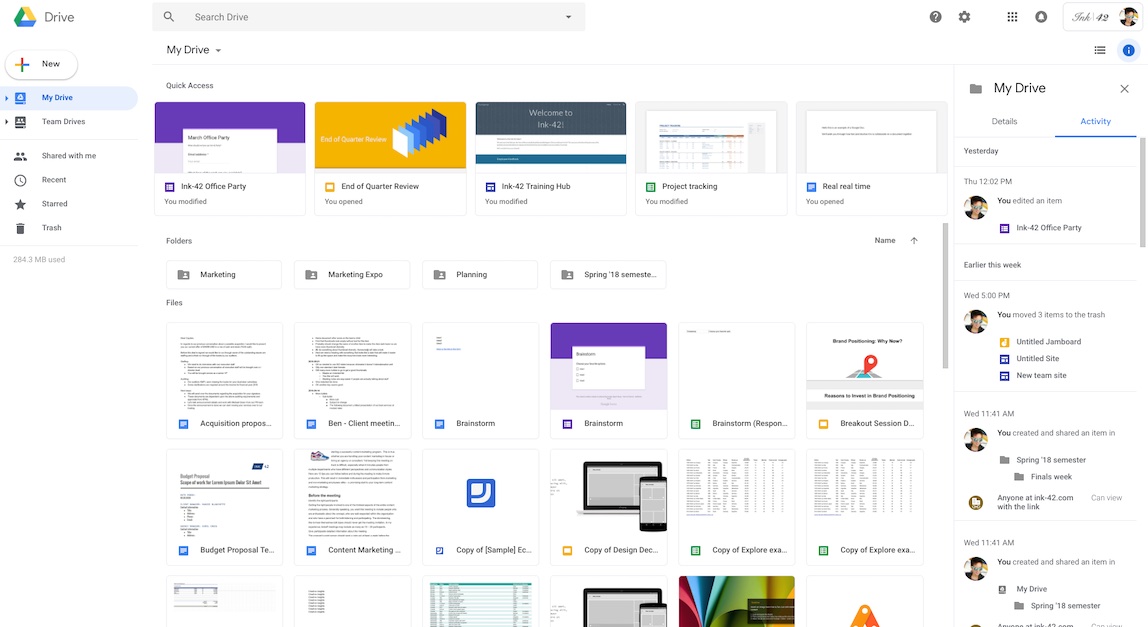This screenshot has height=627, width=1148.
Task: Select the Activity tab
Action: [1095, 121]
